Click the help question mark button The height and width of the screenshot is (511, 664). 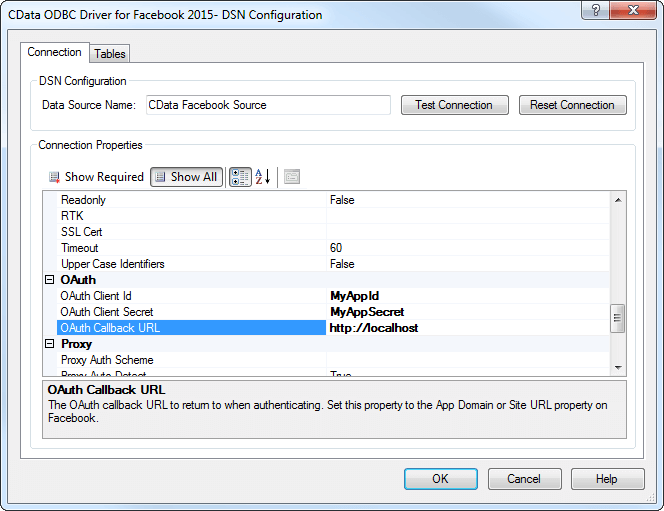pyautogui.click(x=595, y=10)
